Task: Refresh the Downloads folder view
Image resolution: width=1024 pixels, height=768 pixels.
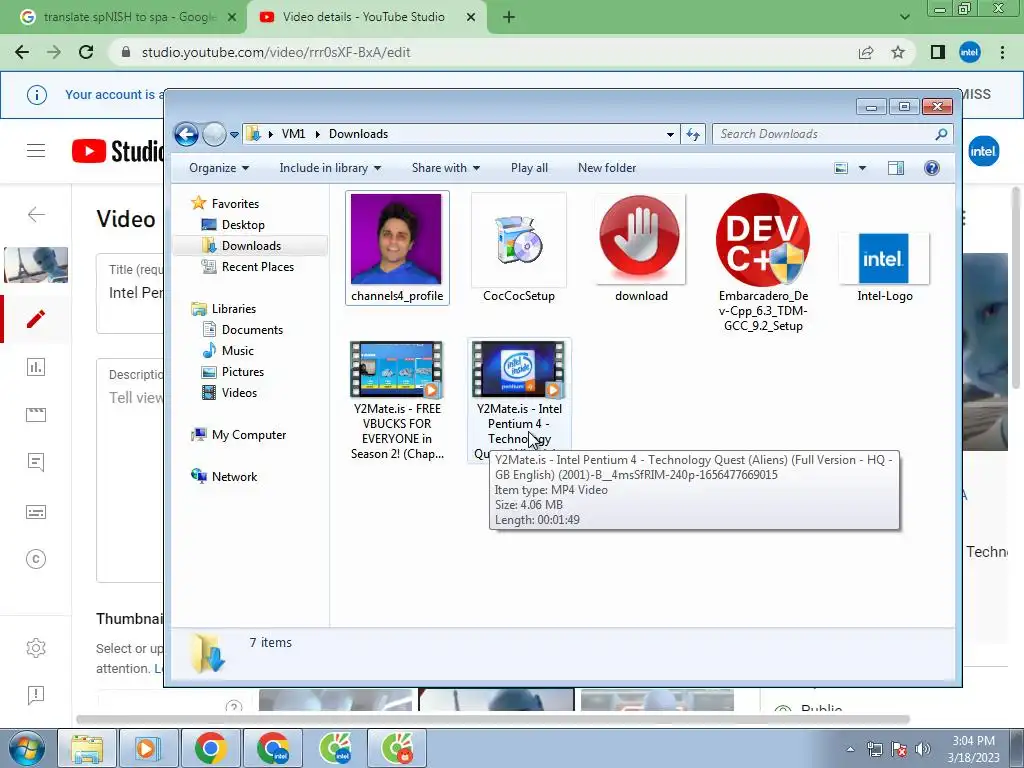Action: (x=693, y=135)
